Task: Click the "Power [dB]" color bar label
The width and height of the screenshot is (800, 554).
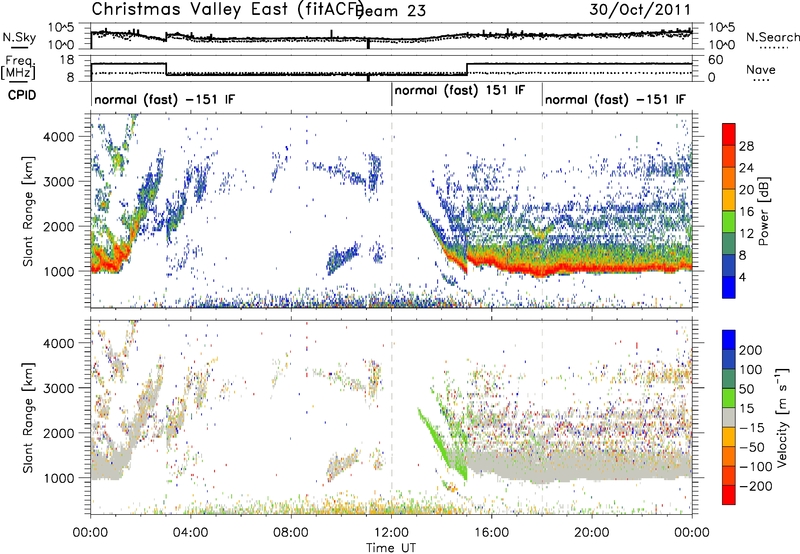Action: (x=764, y=211)
